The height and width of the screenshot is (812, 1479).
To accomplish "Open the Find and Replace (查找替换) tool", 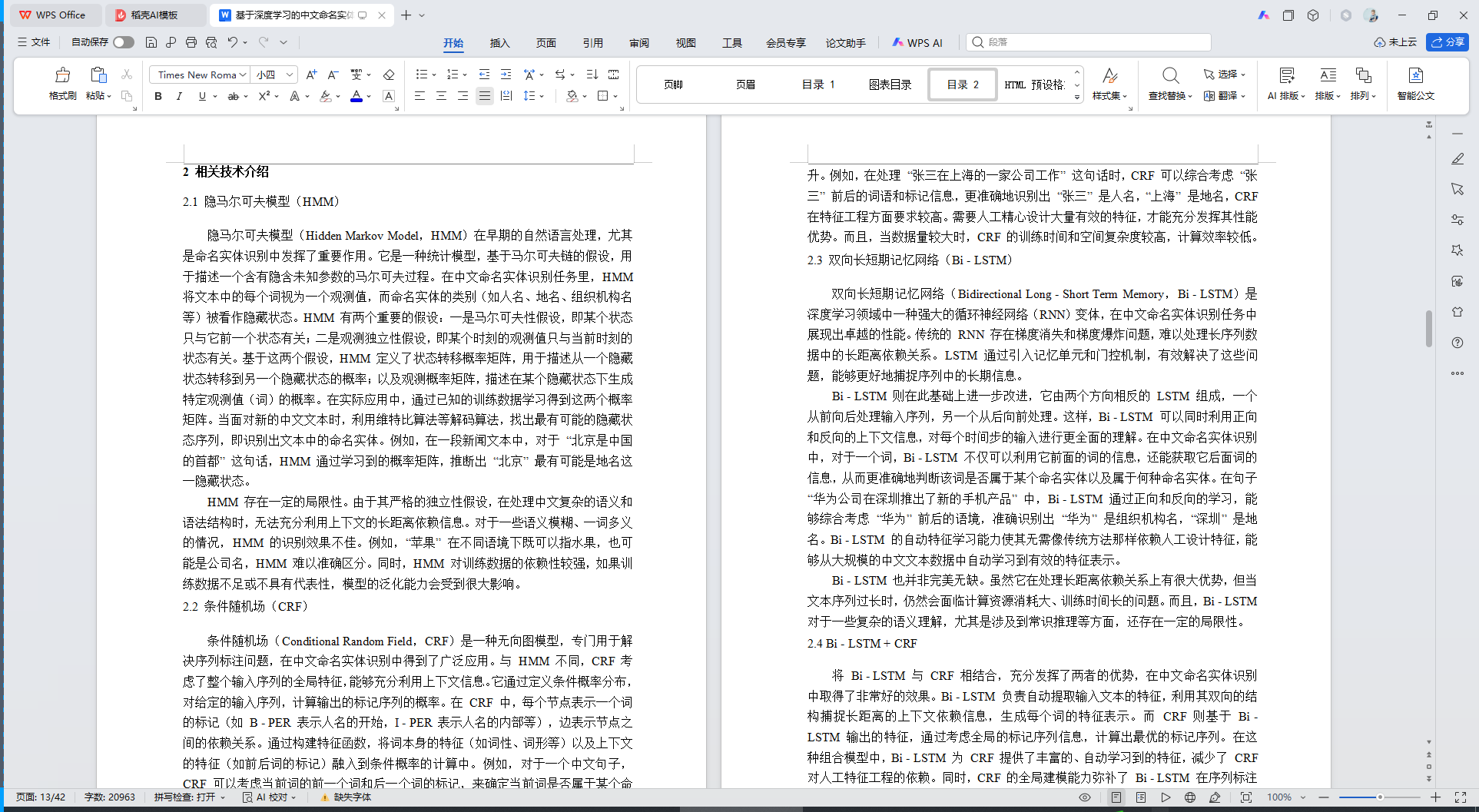I will point(1170,84).
